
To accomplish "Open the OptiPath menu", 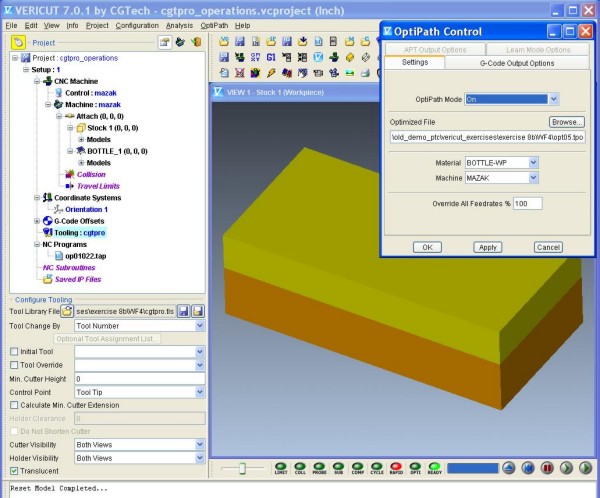I will [x=214, y=26].
